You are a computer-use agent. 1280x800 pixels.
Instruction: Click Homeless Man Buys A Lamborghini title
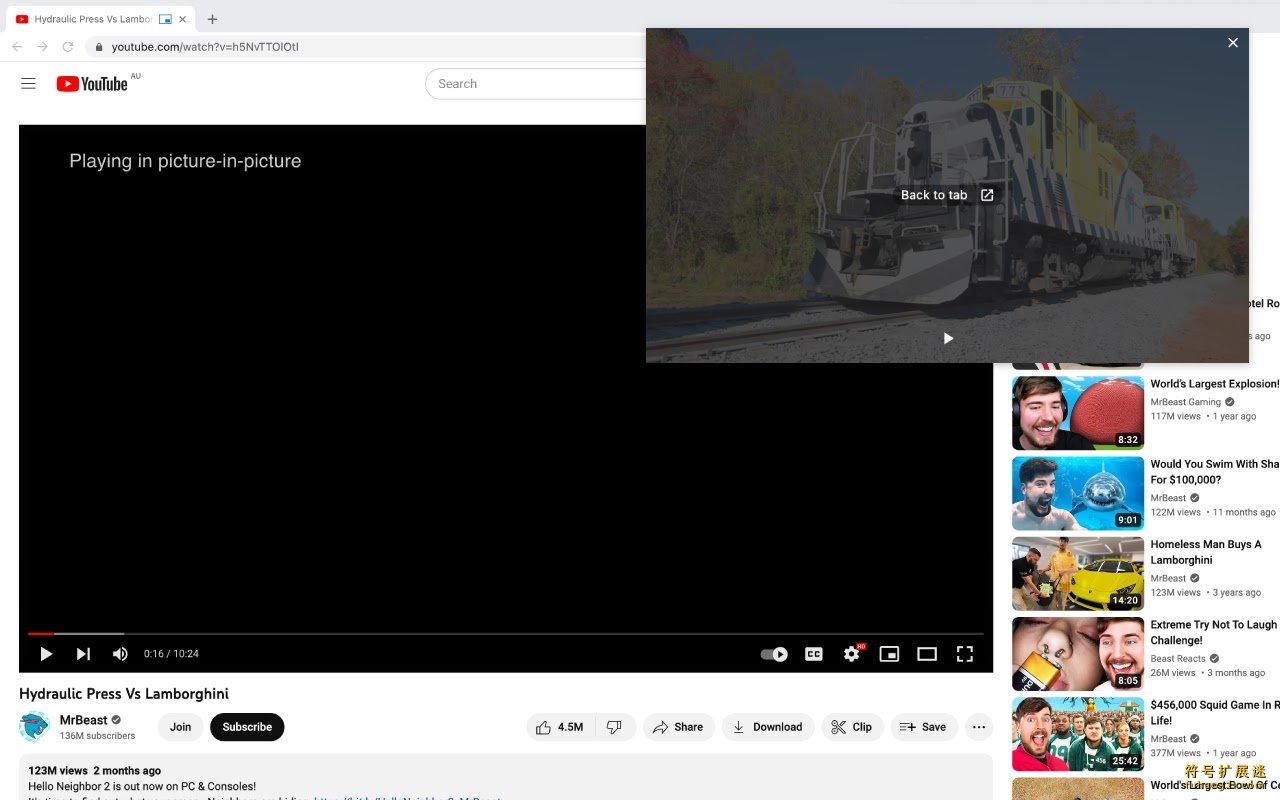pyautogui.click(x=1206, y=552)
